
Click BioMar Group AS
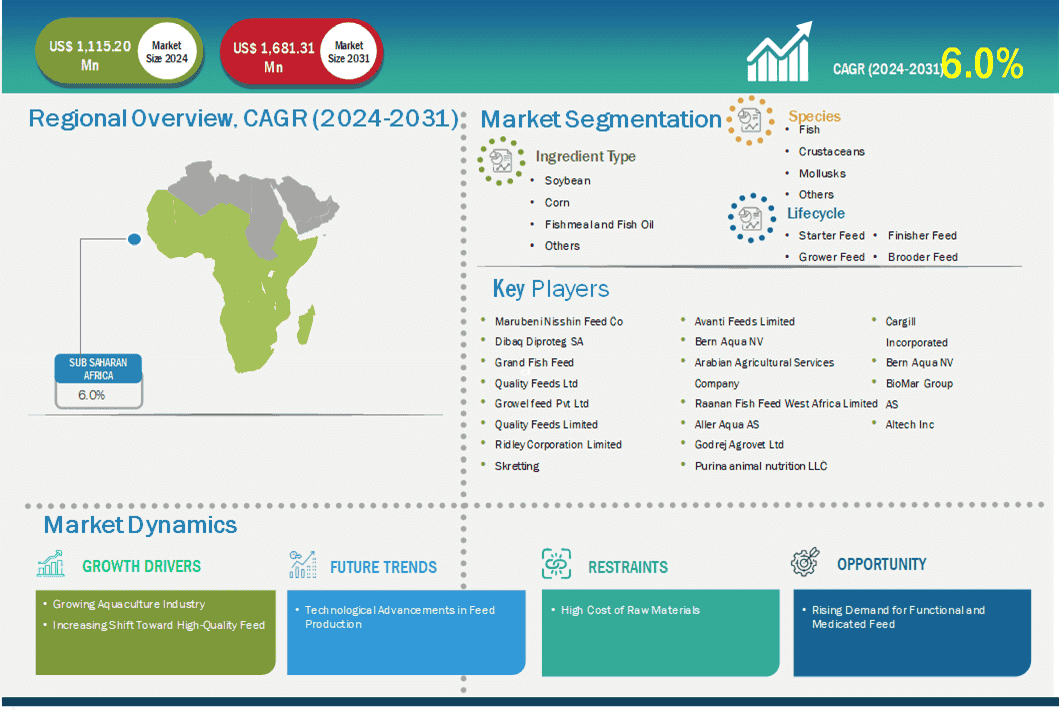click(x=919, y=394)
